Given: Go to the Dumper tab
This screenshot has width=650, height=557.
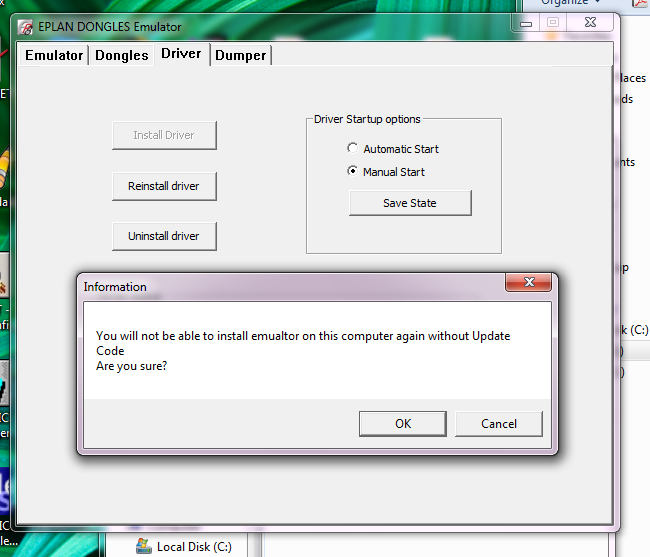Looking at the screenshot, I should coord(241,55).
